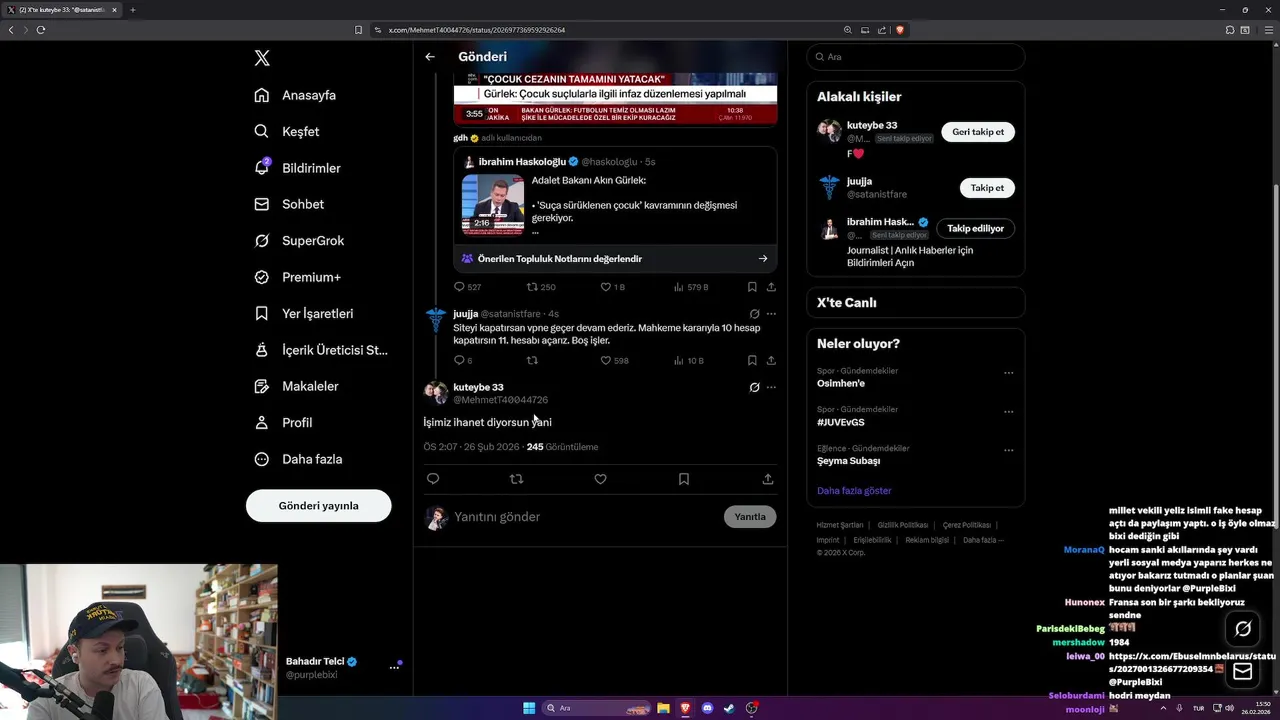The image size is (1280, 720).
Task: Open İbrahim Haskoloğlu quoted post author
Action: [521, 162]
